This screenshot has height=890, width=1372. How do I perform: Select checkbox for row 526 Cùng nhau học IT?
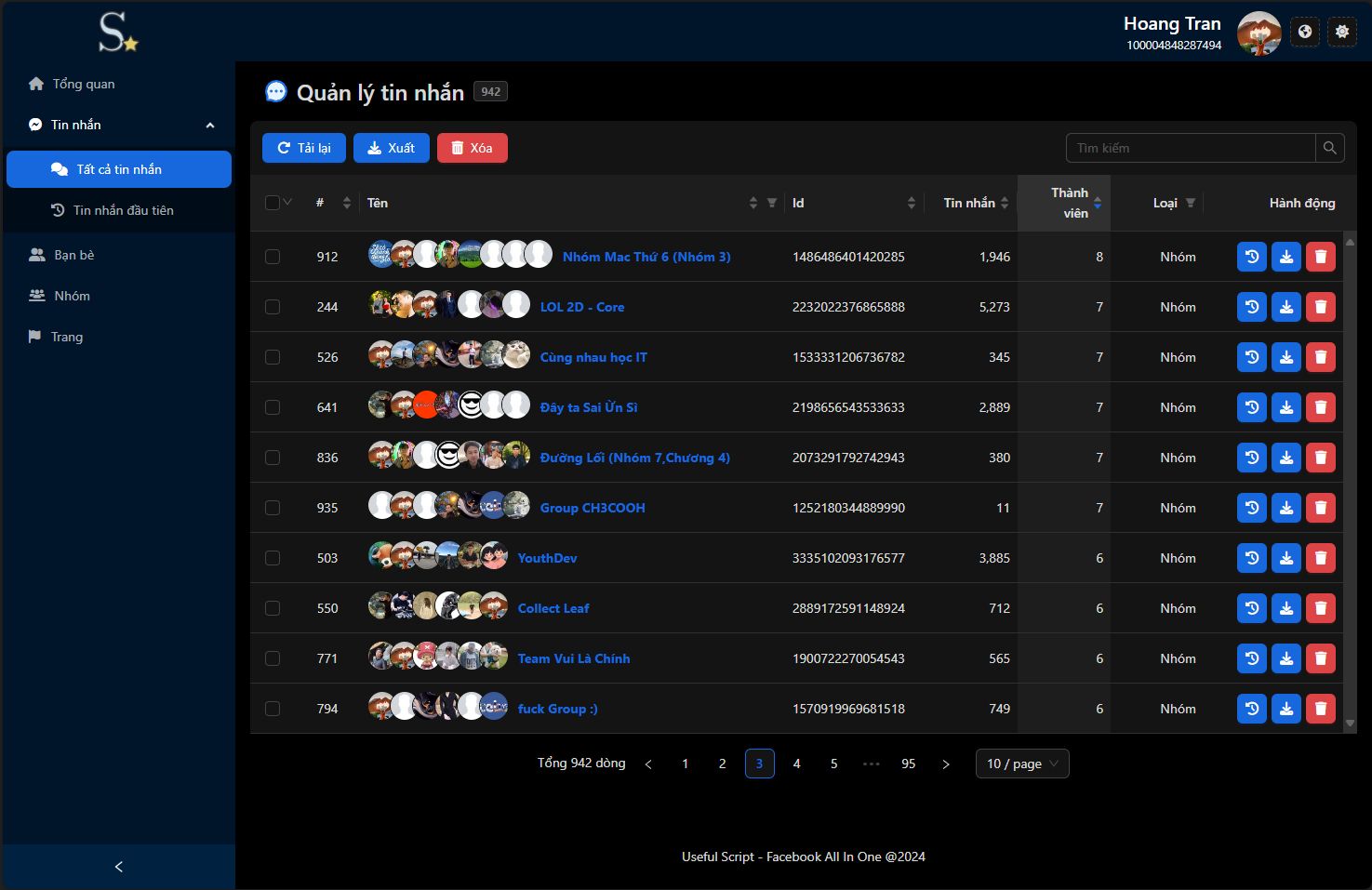(273, 357)
